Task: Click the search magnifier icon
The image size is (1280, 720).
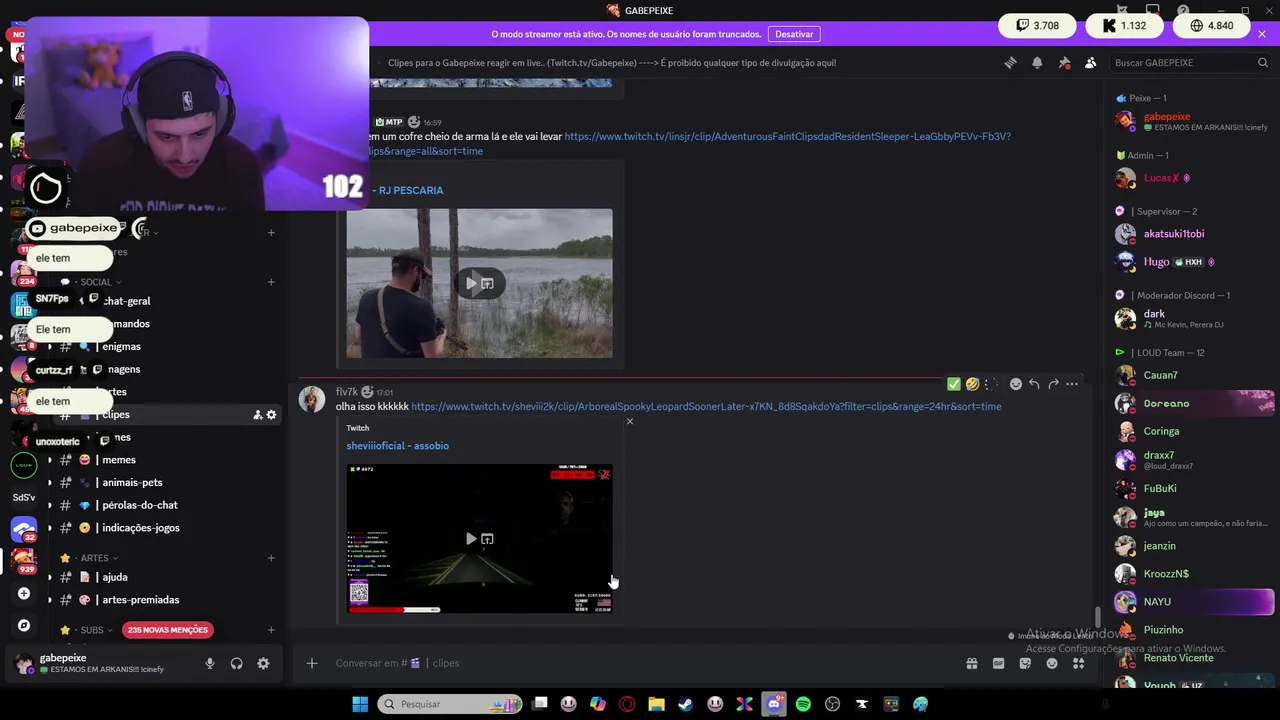Action: [x=1263, y=62]
